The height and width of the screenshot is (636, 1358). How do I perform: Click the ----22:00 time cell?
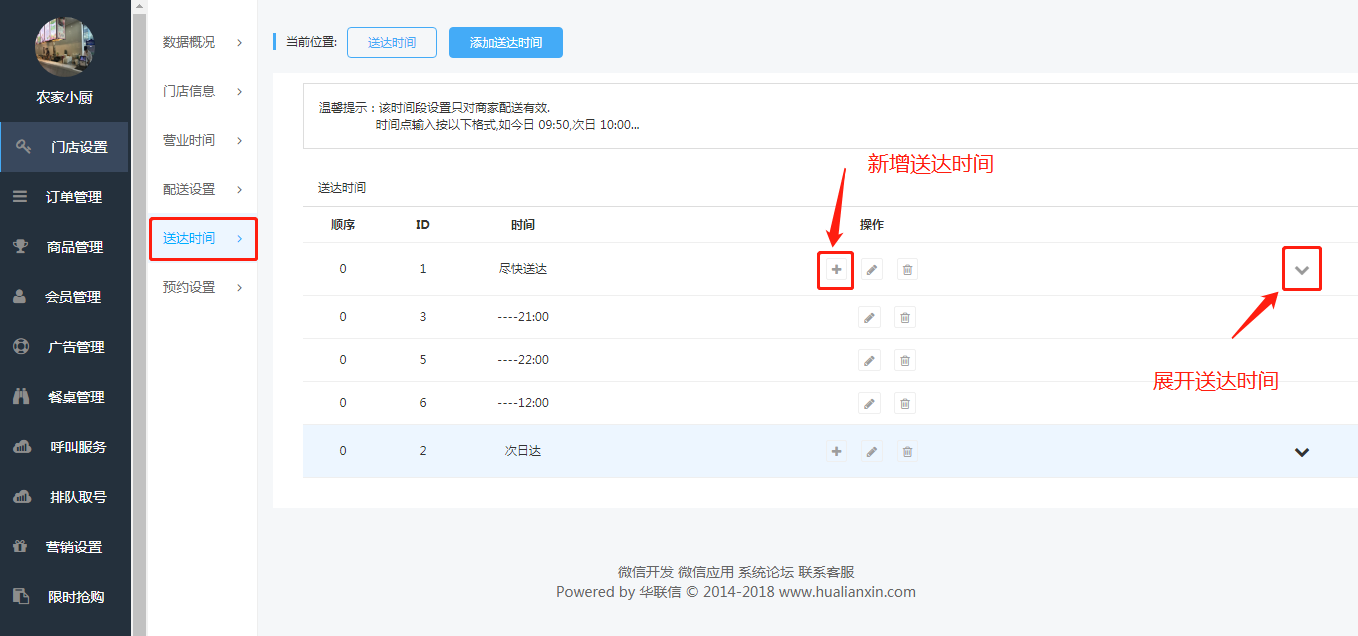[x=523, y=360]
